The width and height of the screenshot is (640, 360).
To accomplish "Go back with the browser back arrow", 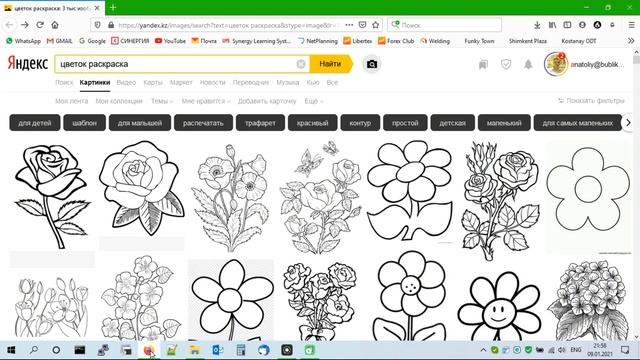I will tap(10, 25).
